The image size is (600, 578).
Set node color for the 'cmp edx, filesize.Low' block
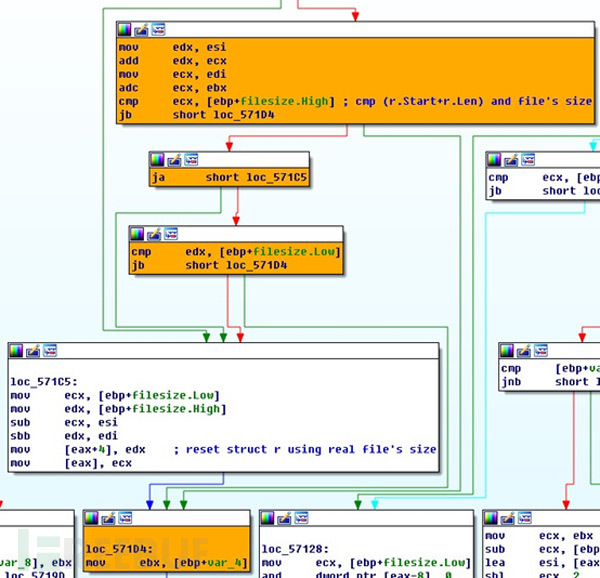point(137,234)
